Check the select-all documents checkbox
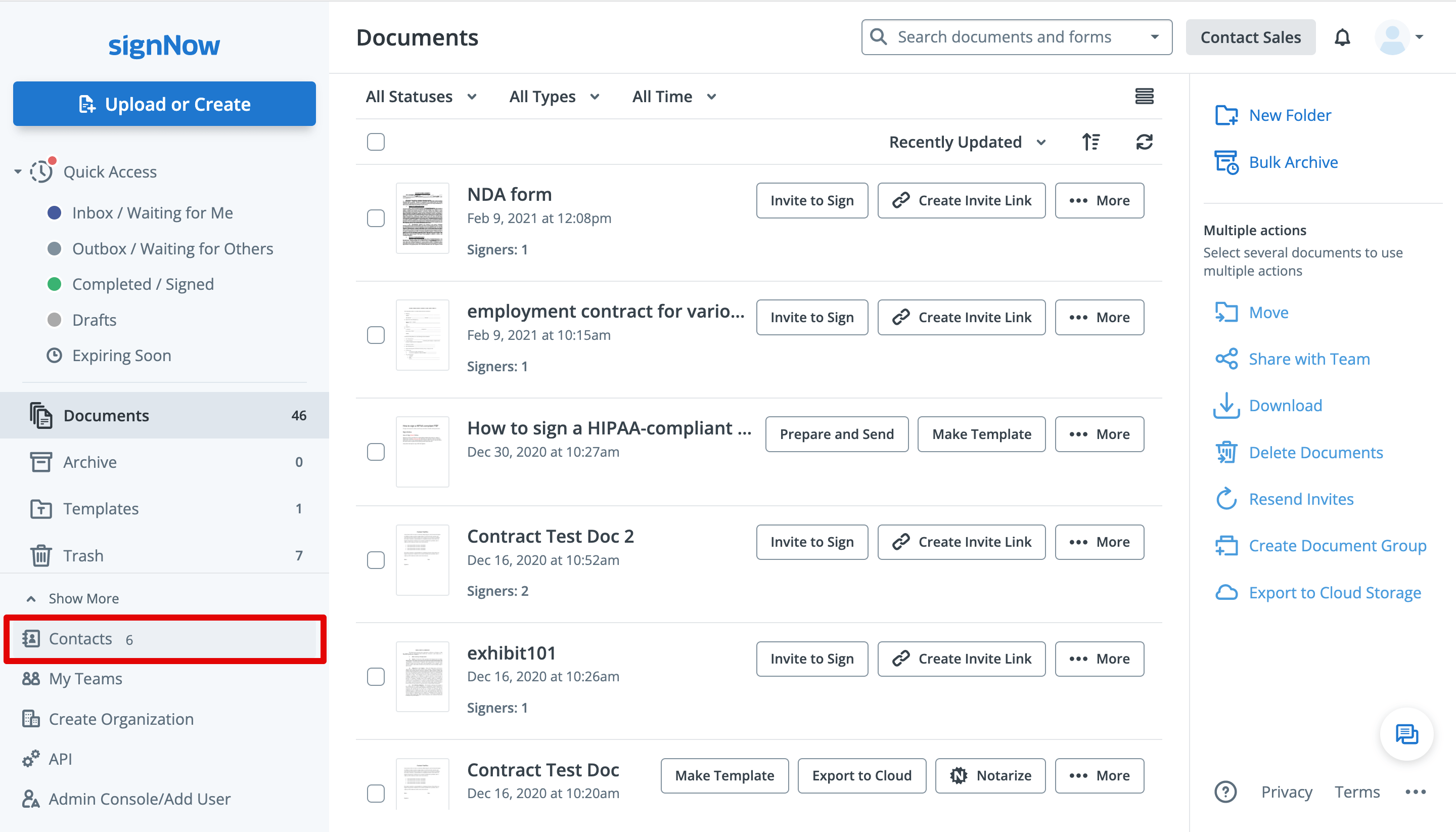 point(375,142)
